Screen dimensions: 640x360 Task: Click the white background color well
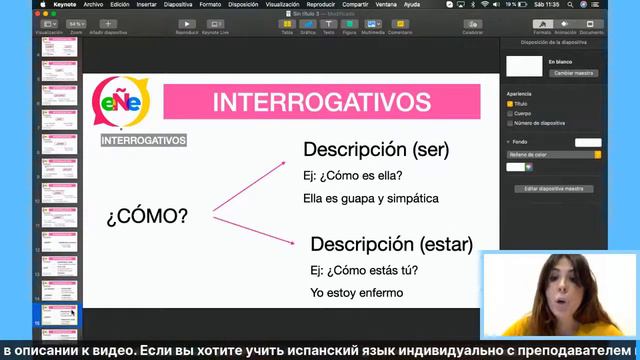(516, 167)
